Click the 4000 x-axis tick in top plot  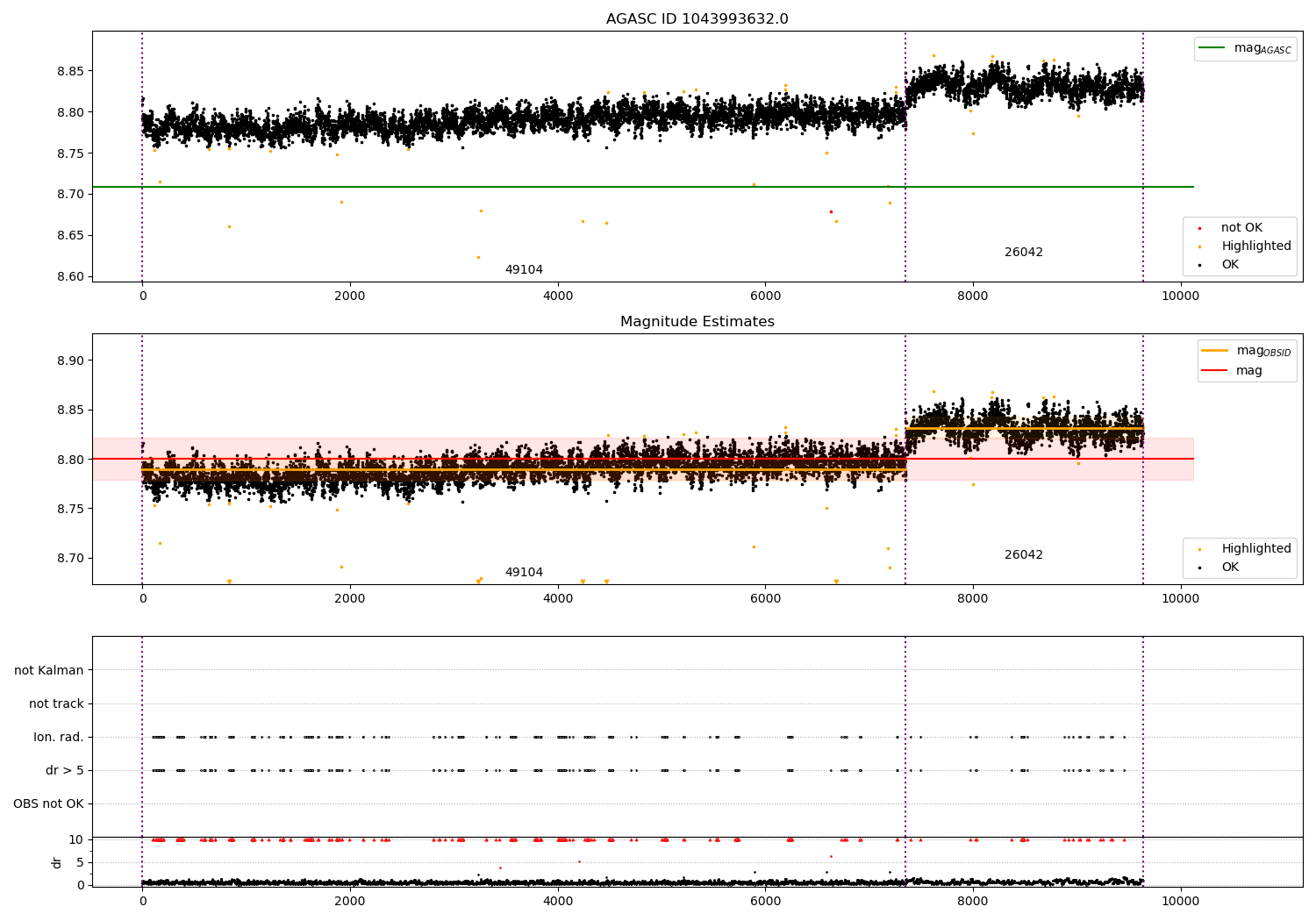(558, 296)
